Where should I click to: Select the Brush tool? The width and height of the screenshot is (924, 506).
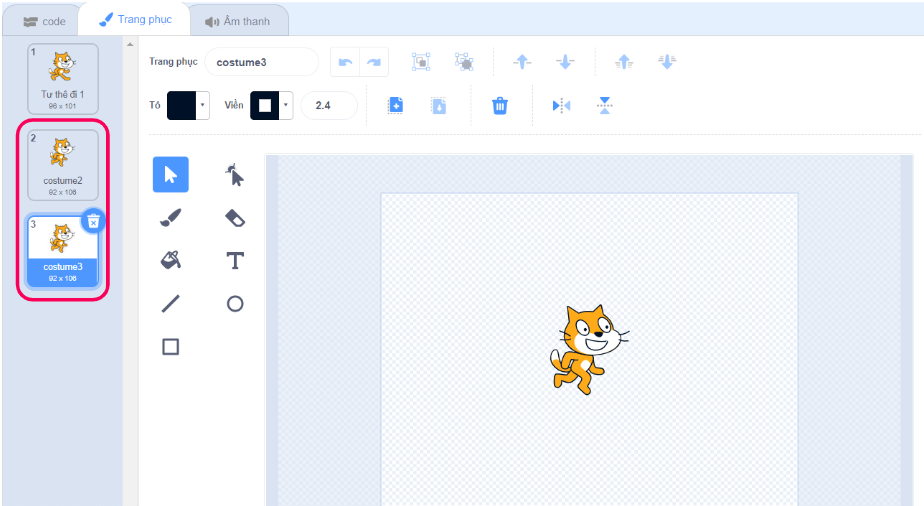point(171,218)
